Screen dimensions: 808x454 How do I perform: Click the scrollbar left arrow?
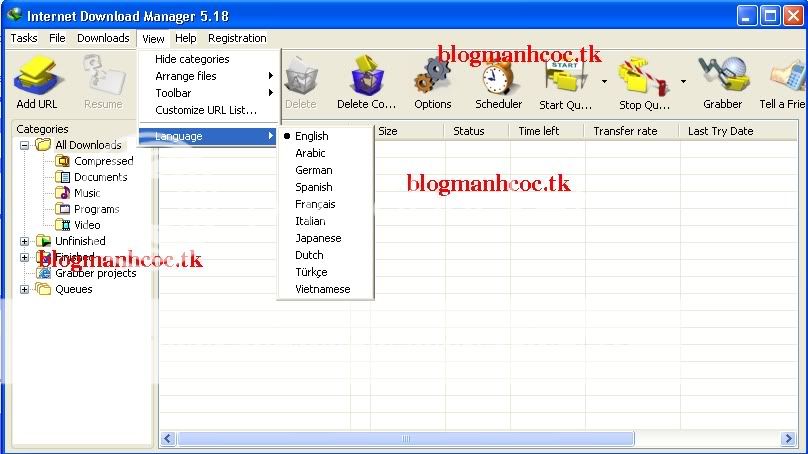[168, 439]
